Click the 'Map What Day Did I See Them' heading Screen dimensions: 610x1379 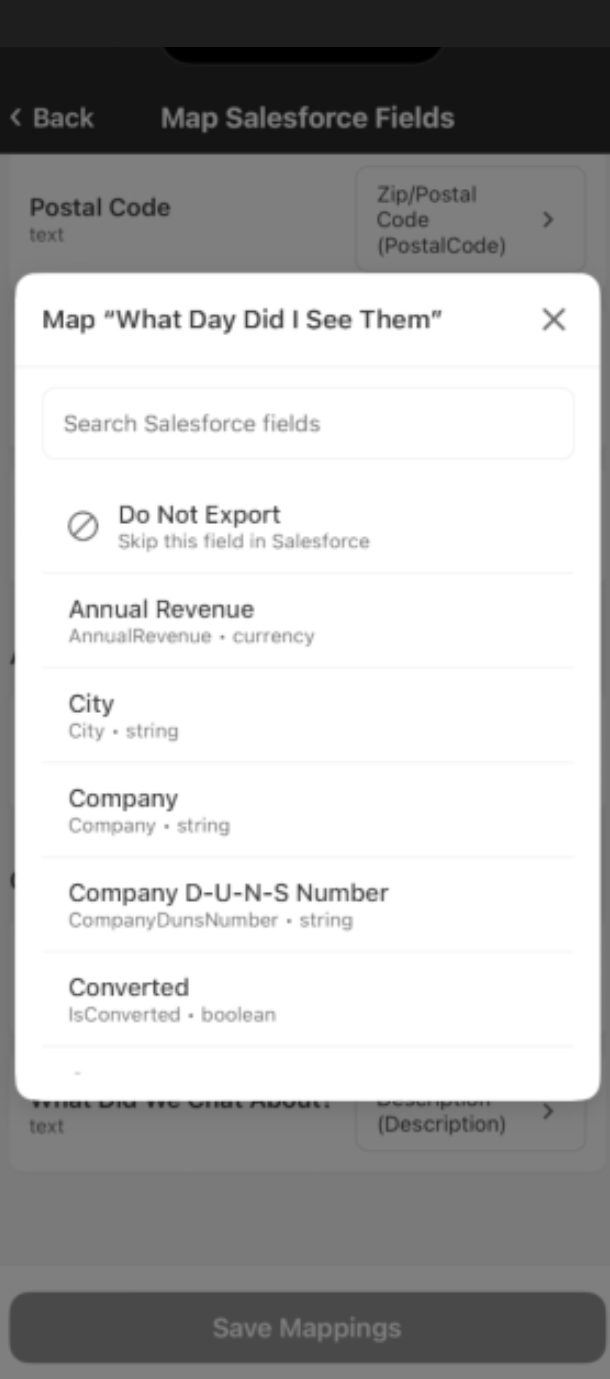point(242,320)
